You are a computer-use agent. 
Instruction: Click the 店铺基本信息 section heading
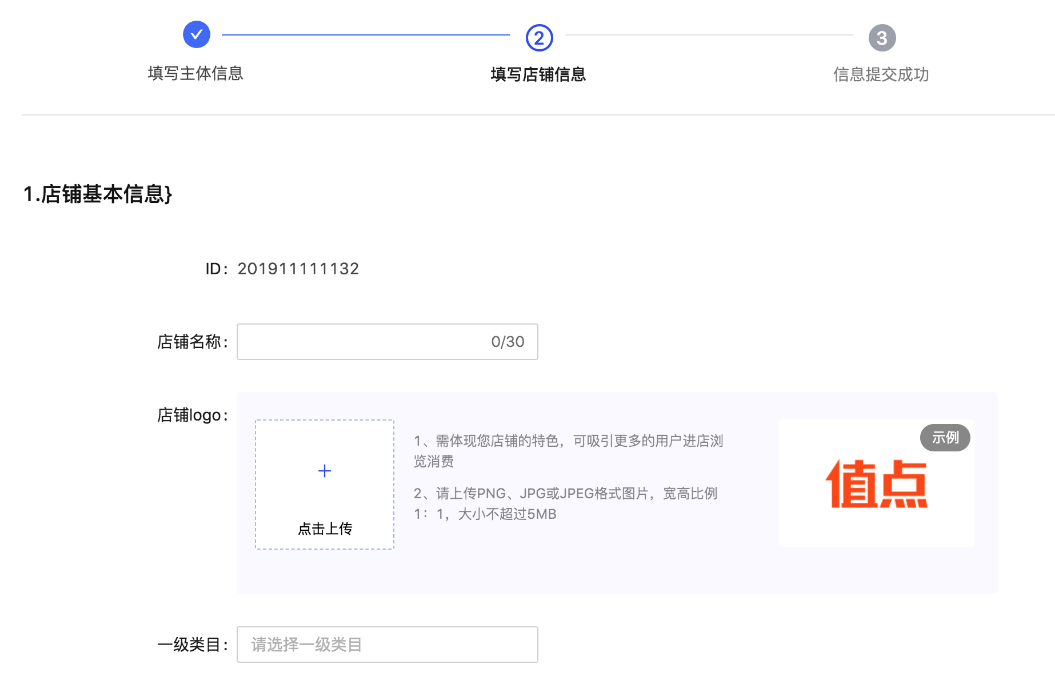coord(98,195)
